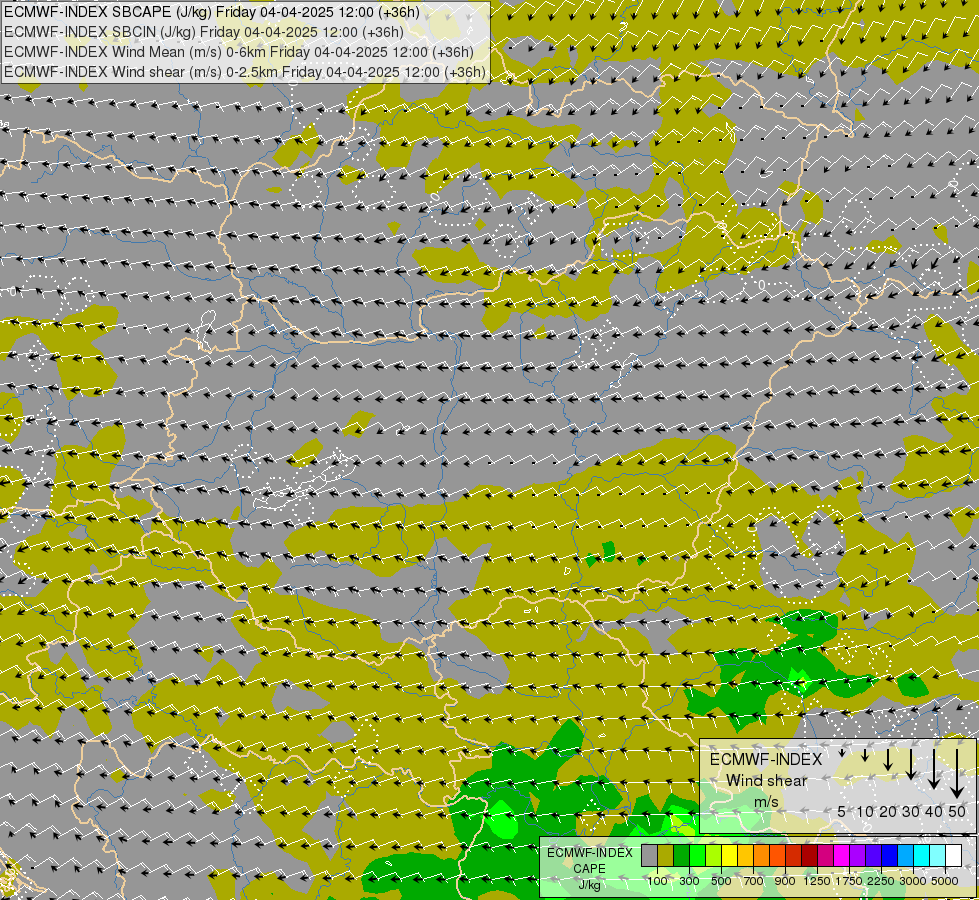The height and width of the screenshot is (900, 979).
Task: Select the number 10 under shear arrows
Action: [865, 811]
